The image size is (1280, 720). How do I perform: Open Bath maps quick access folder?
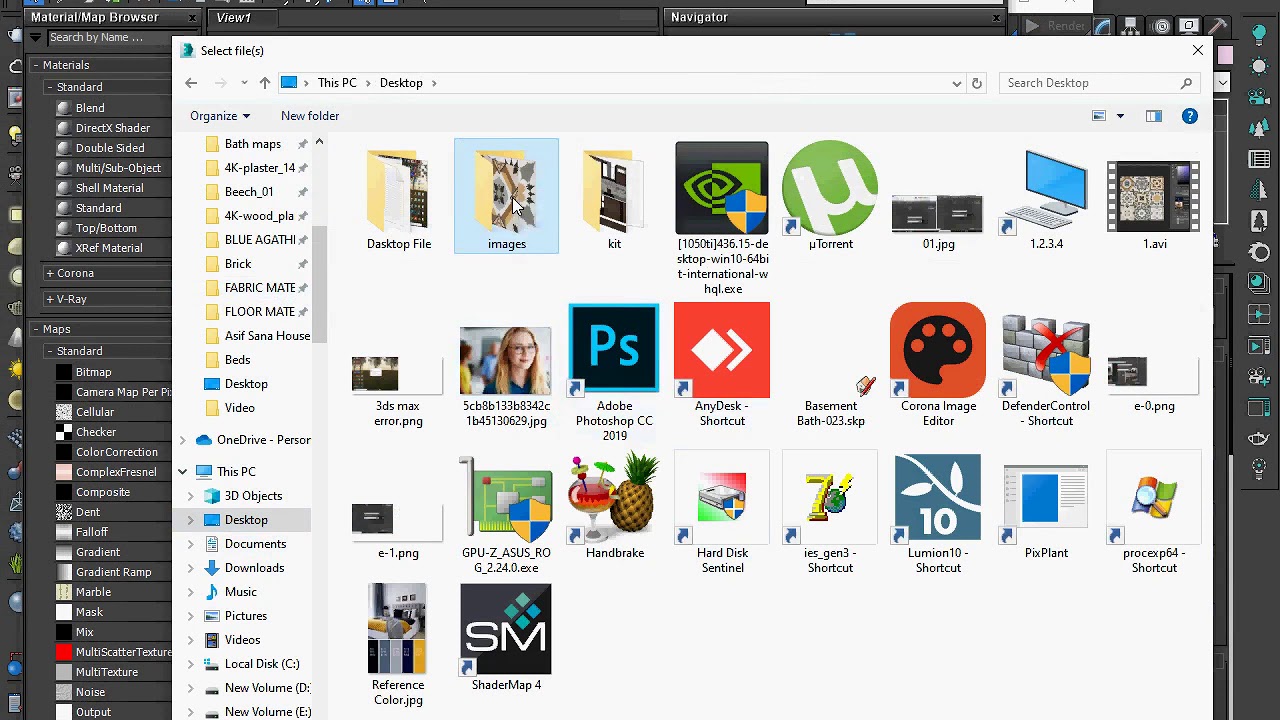point(255,144)
